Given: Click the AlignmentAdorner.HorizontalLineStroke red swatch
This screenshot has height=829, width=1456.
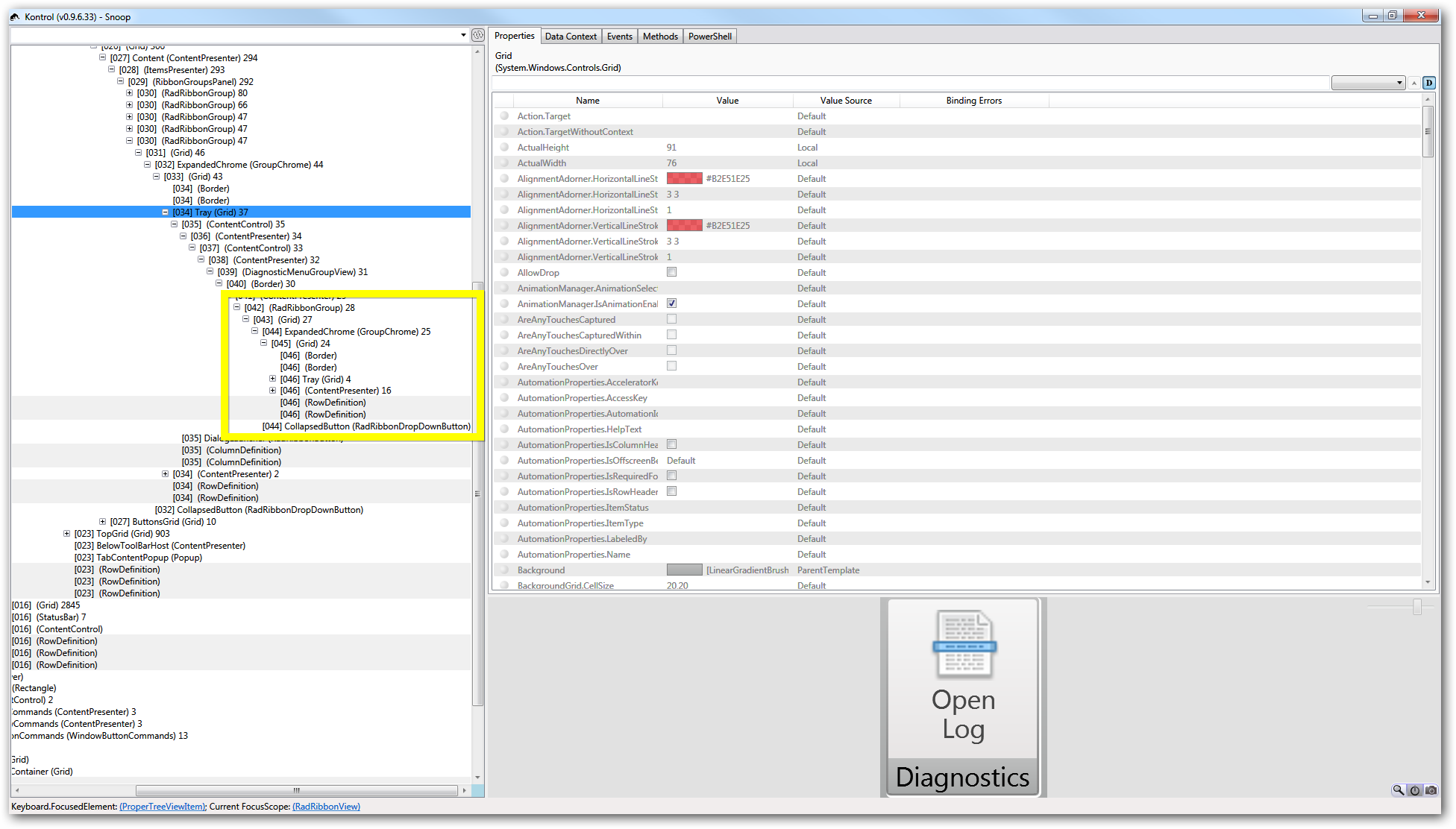Looking at the screenshot, I should click(x=684, y=179).
